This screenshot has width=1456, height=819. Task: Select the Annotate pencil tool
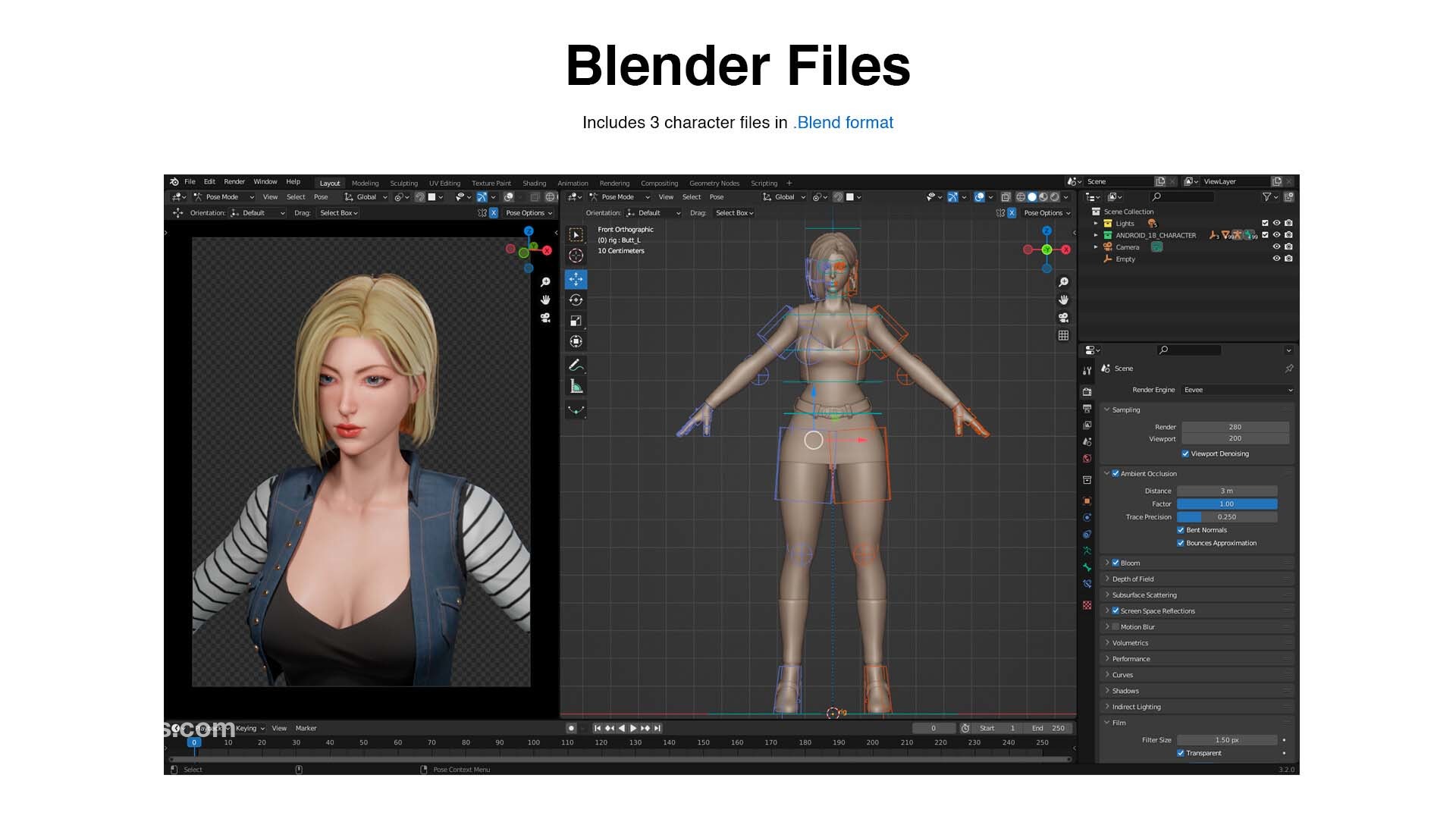[576, 366]
